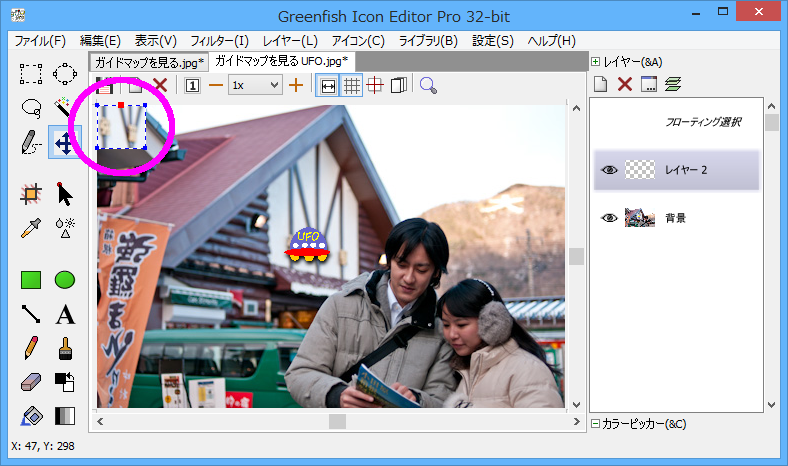This screenshot has width=788, height=466.
Task: Select the rectangle selection tool
Action: 31,73
